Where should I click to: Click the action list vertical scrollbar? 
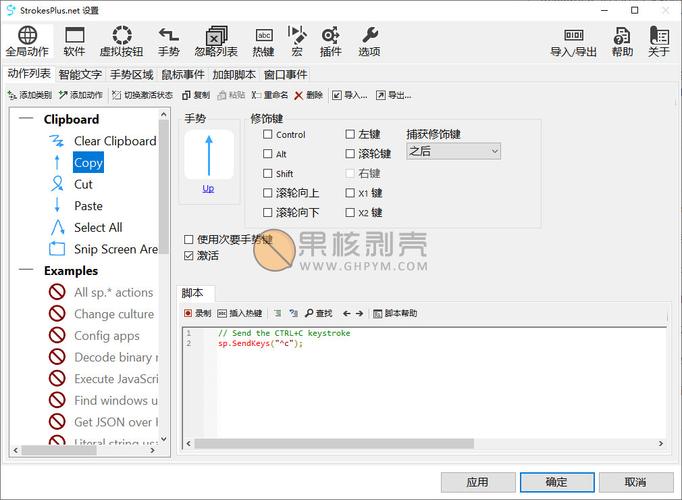click(x=164, y=187)
